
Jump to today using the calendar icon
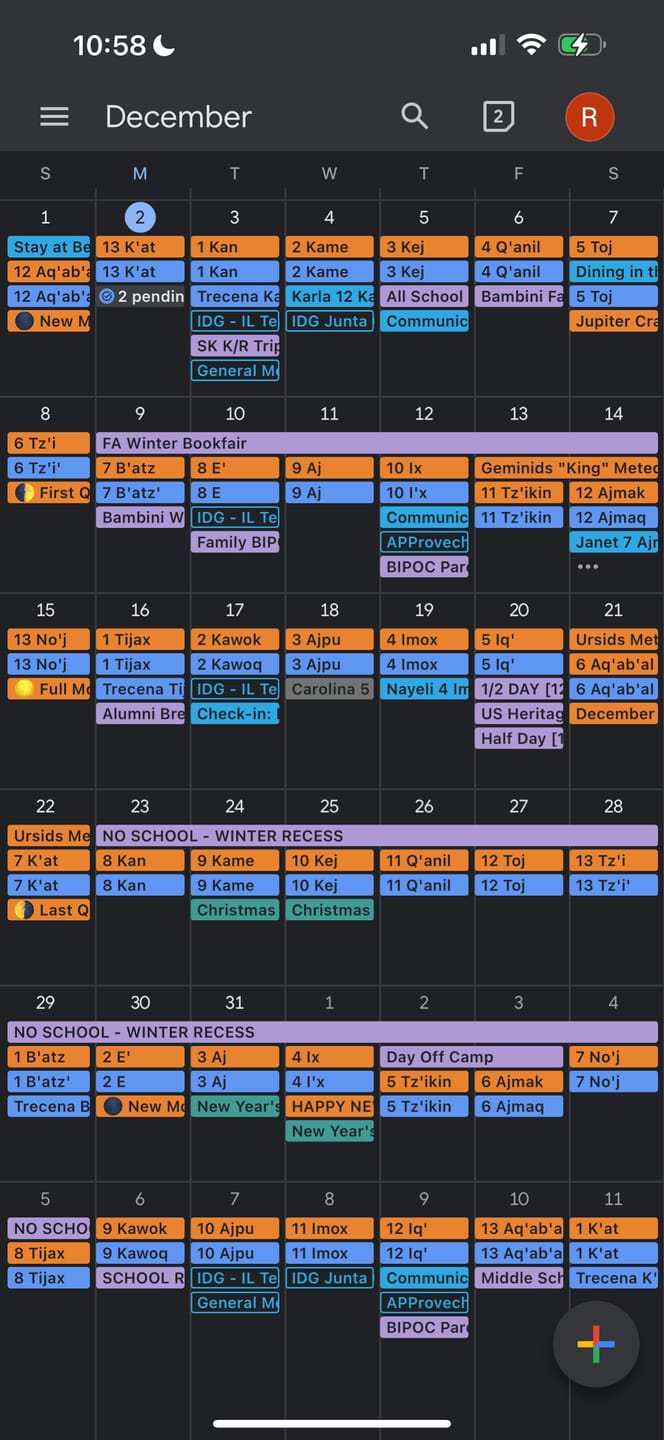498,117
